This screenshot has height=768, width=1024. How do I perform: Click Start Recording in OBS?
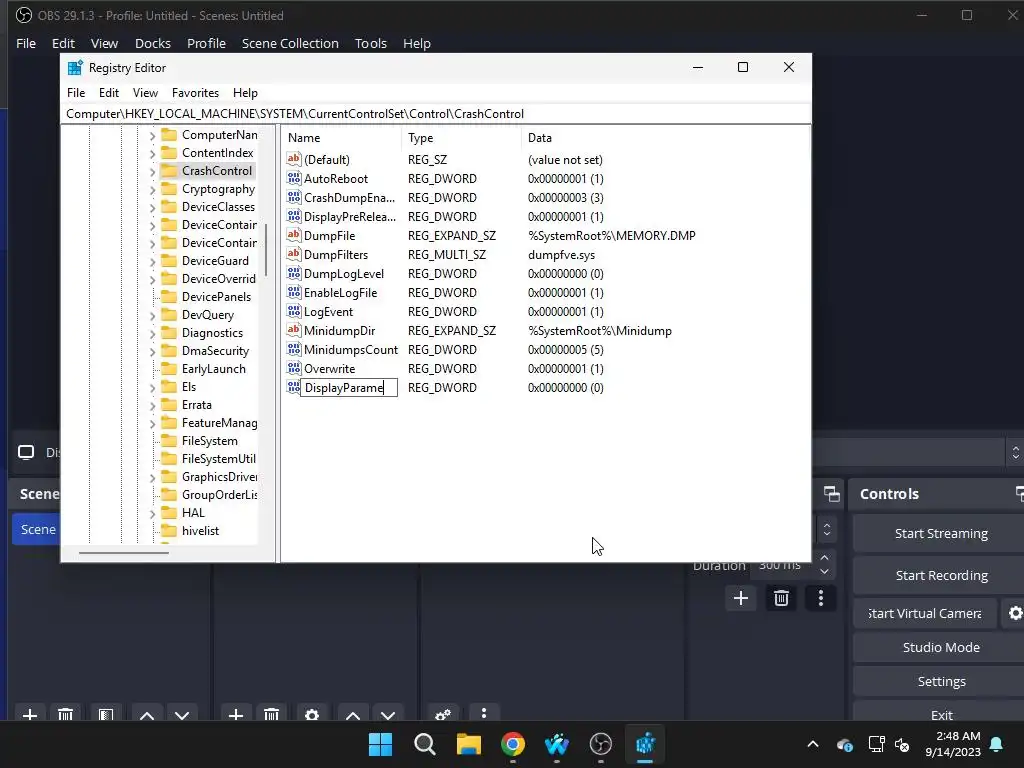click(x=941, y=575)
